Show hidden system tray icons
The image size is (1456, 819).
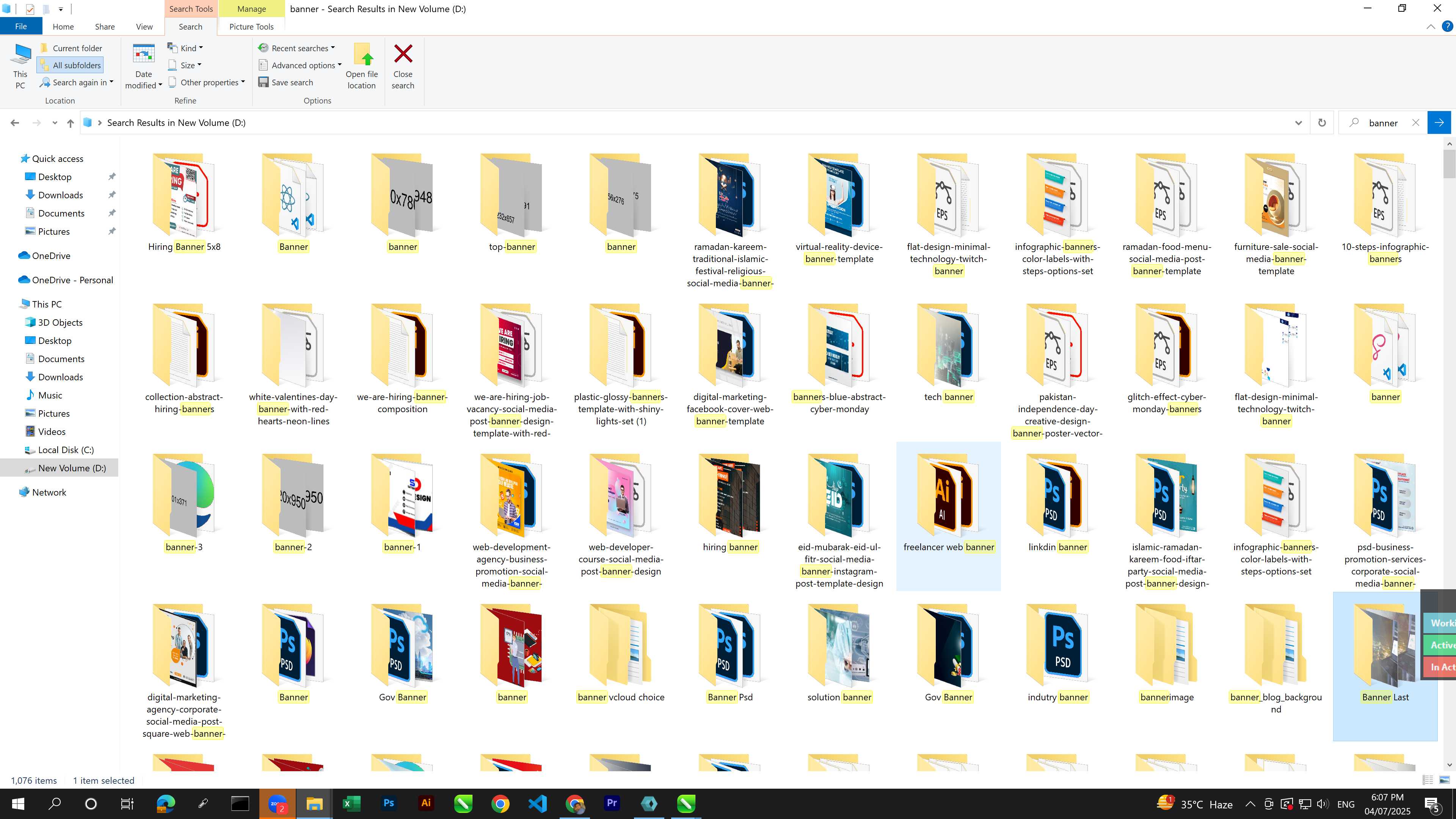(1250, 804)
